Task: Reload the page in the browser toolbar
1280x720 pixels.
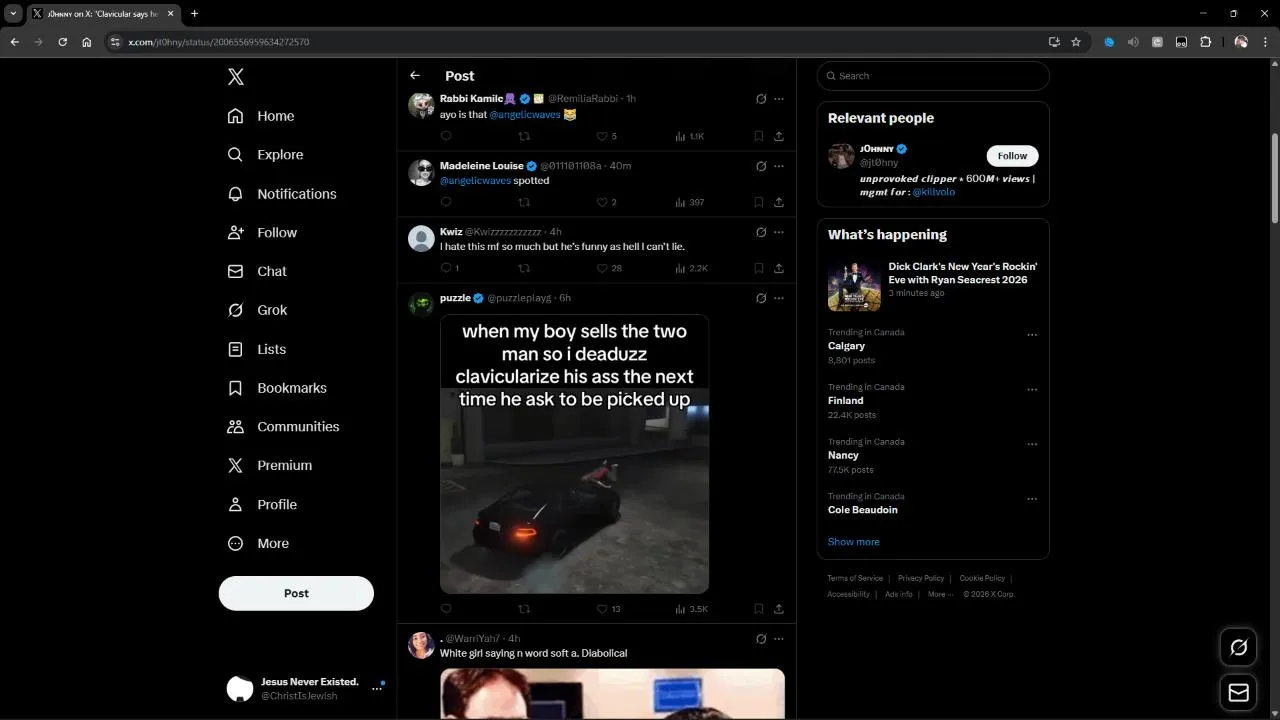Action: pyautogui.click(x=62, y=42)
